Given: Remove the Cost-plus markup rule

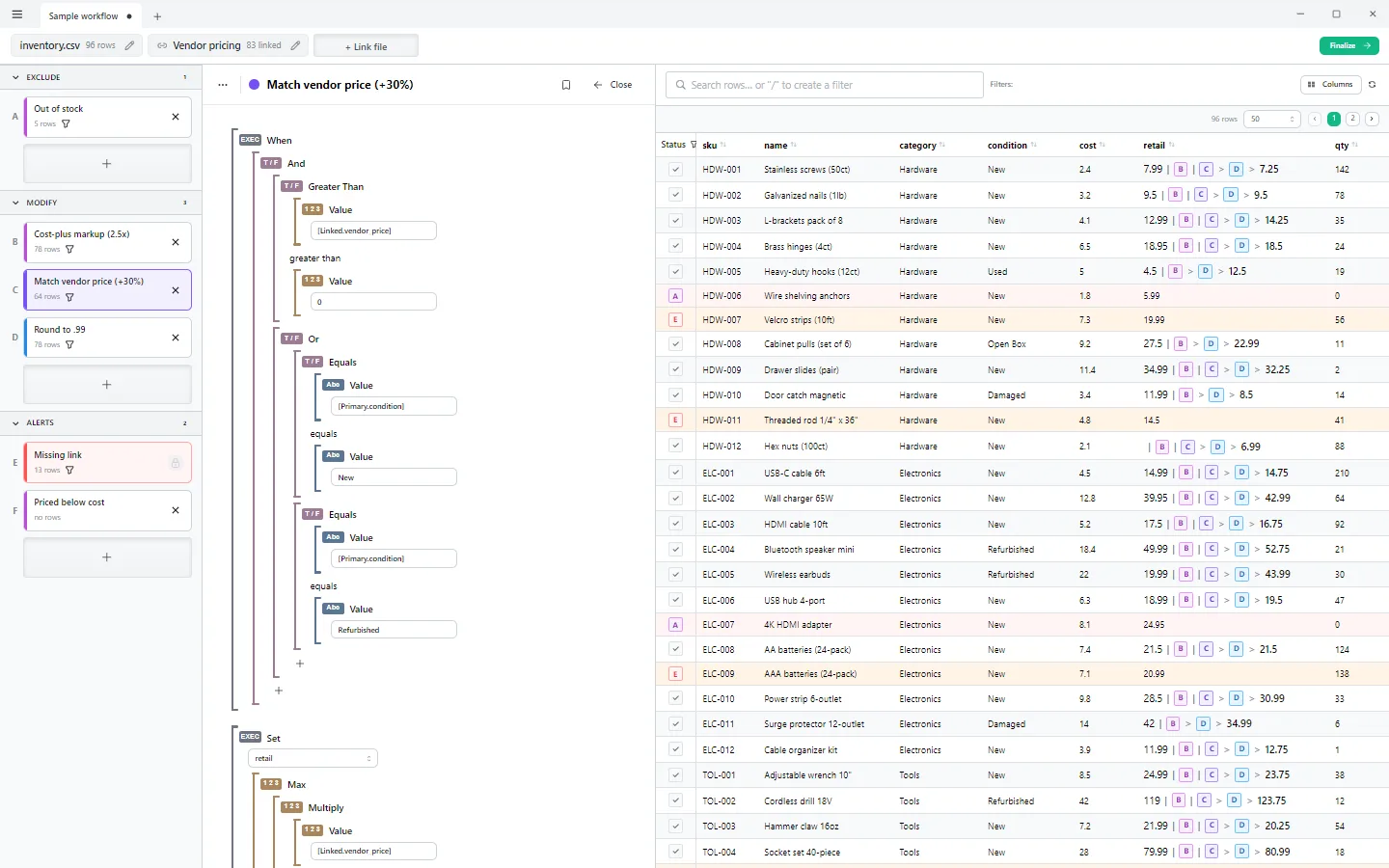Looking at the screenshot, I should point(176,242).
